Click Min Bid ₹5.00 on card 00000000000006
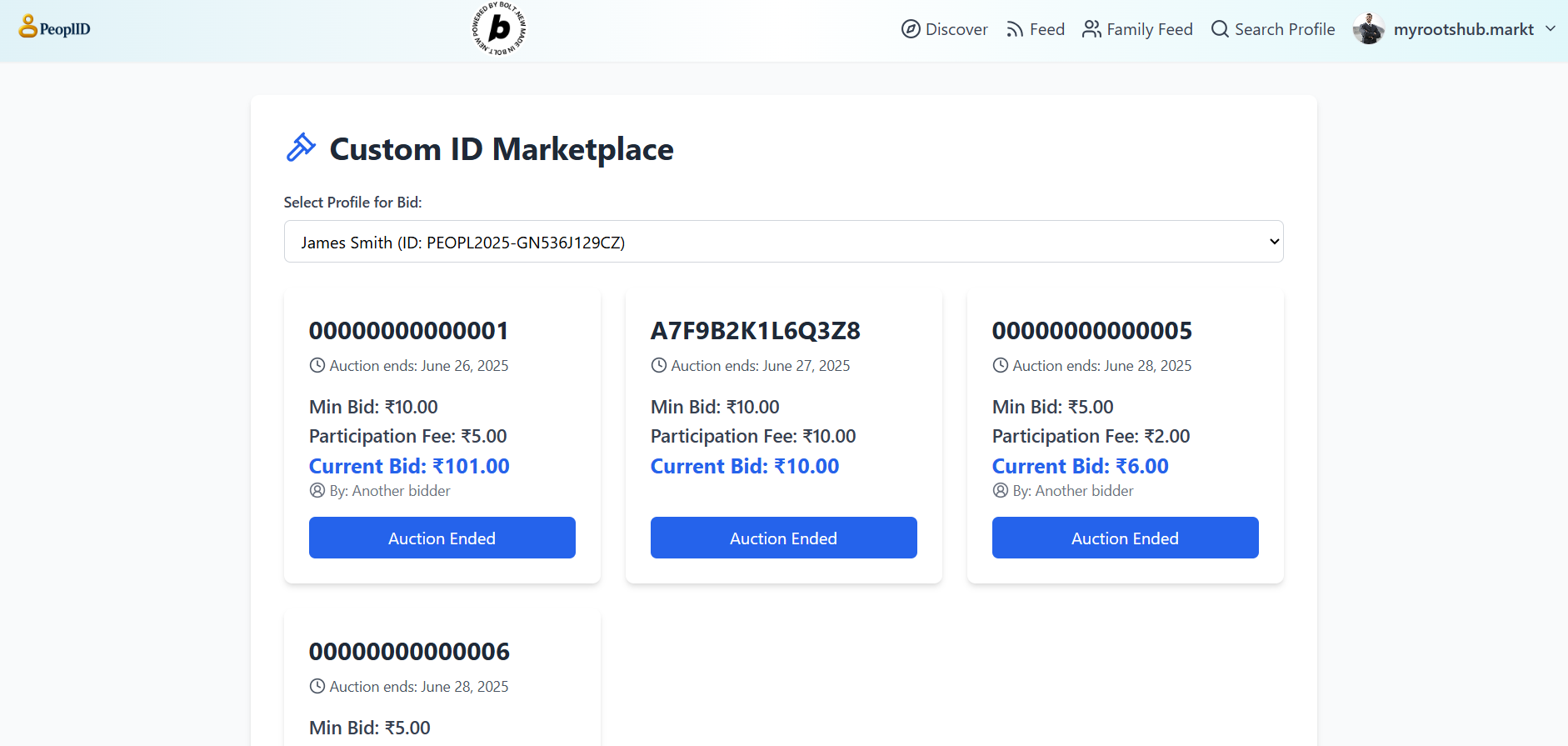The image size is (1568, 746). [369, 728]
